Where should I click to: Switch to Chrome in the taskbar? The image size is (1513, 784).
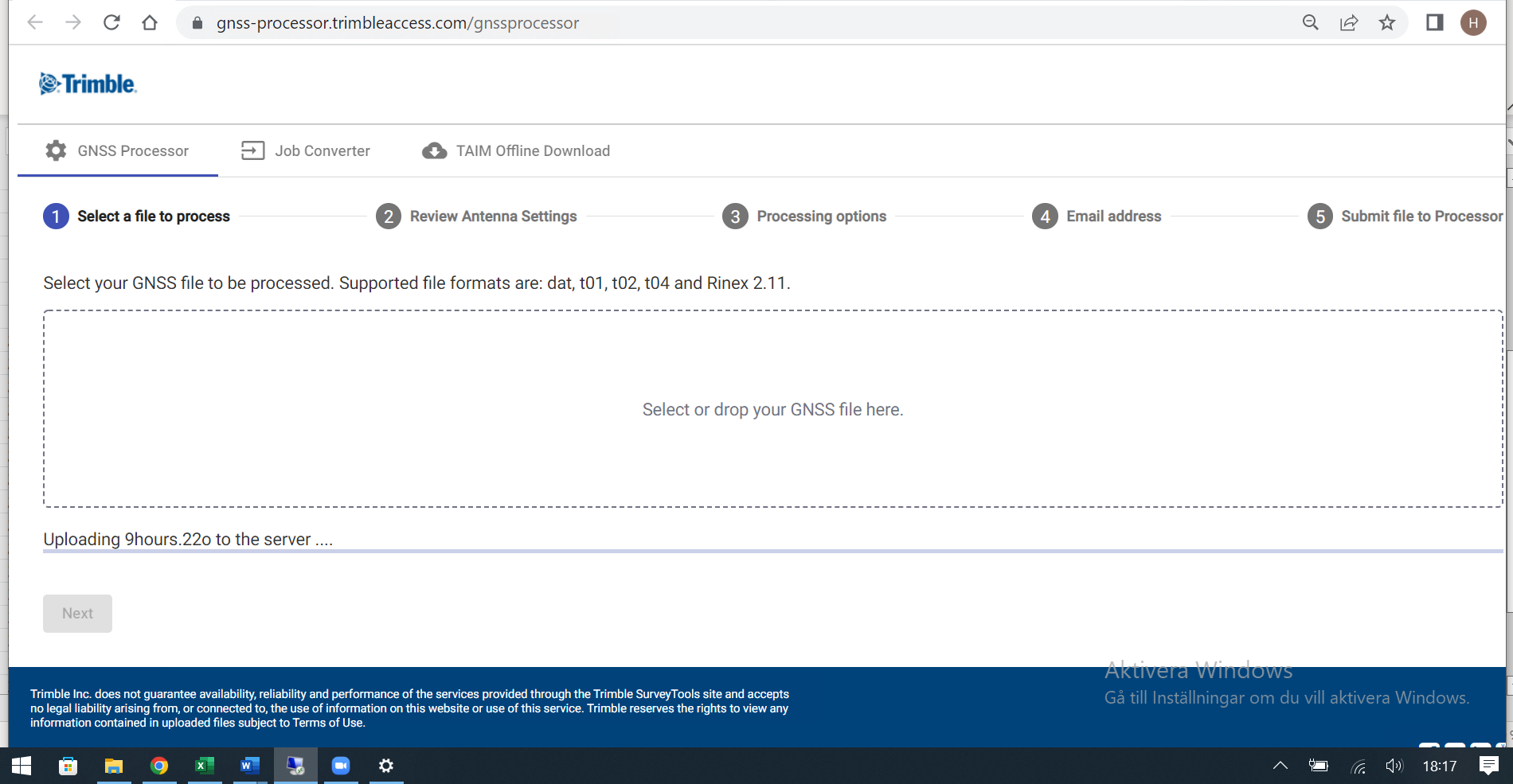[159, 766]
